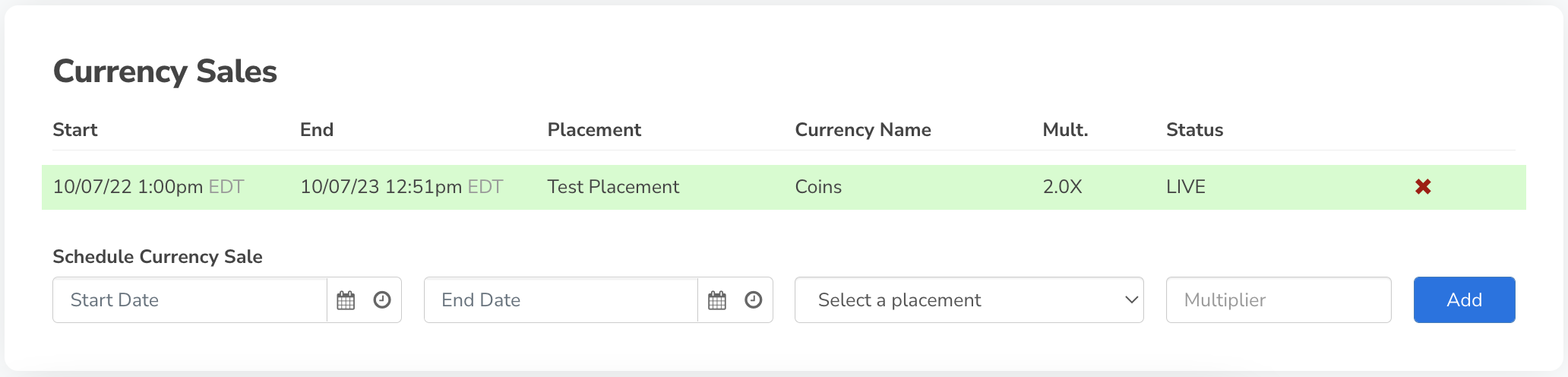Viewport: 1568px width, 377px height.
Task: Select the Status column header
Action: click(x=1195, y=130)
